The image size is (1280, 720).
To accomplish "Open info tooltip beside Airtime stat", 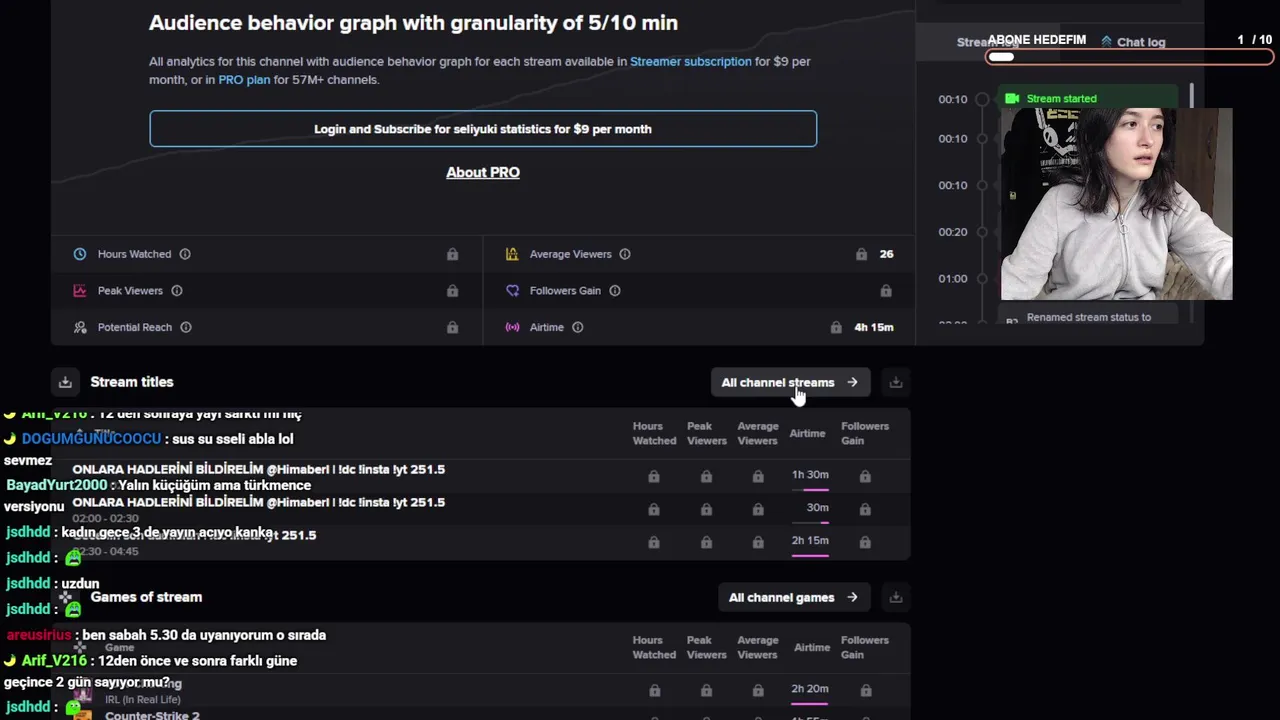I will pyautogui.click(x=578, y=327).
